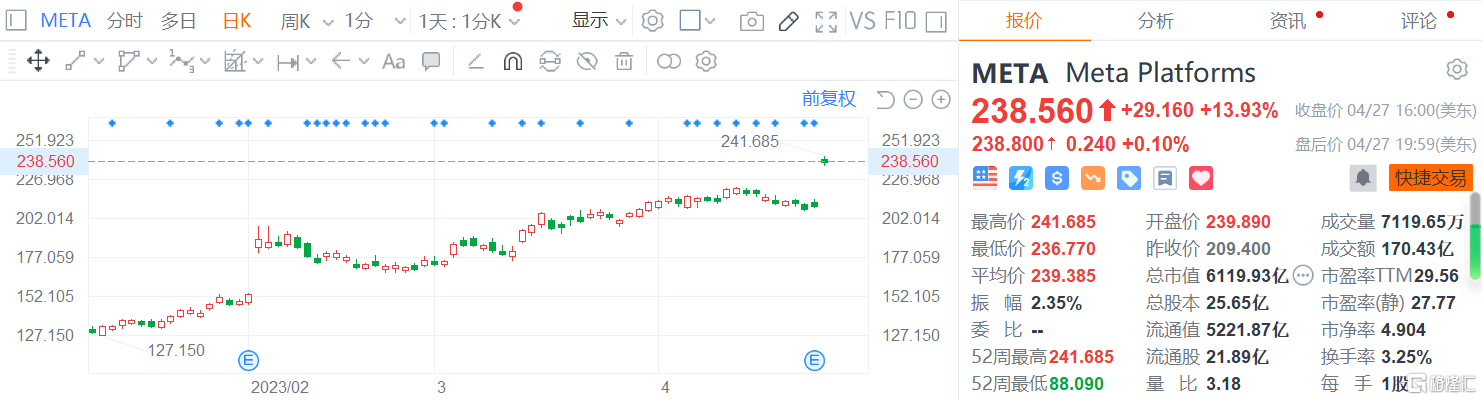Click the orange downtrend chart icon

click(1093, 178)
